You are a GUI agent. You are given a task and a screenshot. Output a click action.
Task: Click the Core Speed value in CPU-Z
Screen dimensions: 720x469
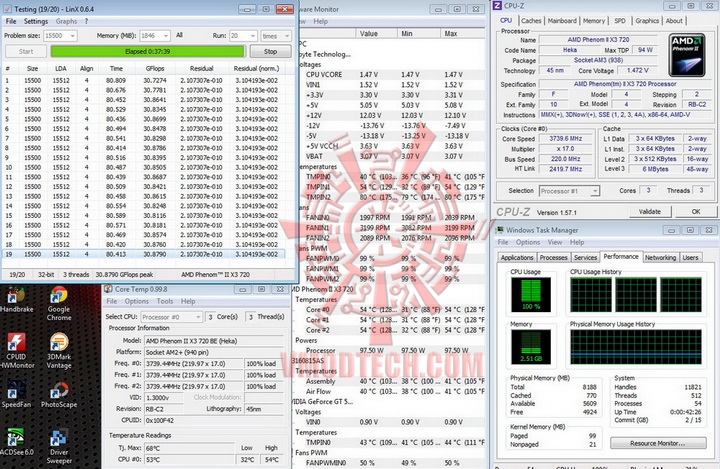566,138
